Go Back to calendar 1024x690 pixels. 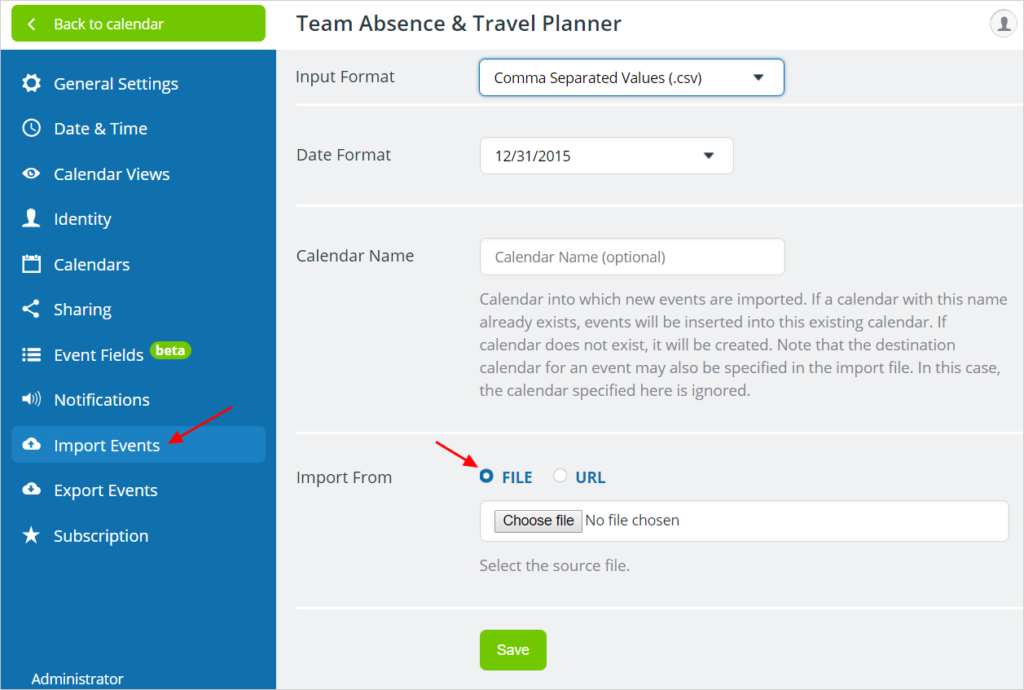(138, 24)
